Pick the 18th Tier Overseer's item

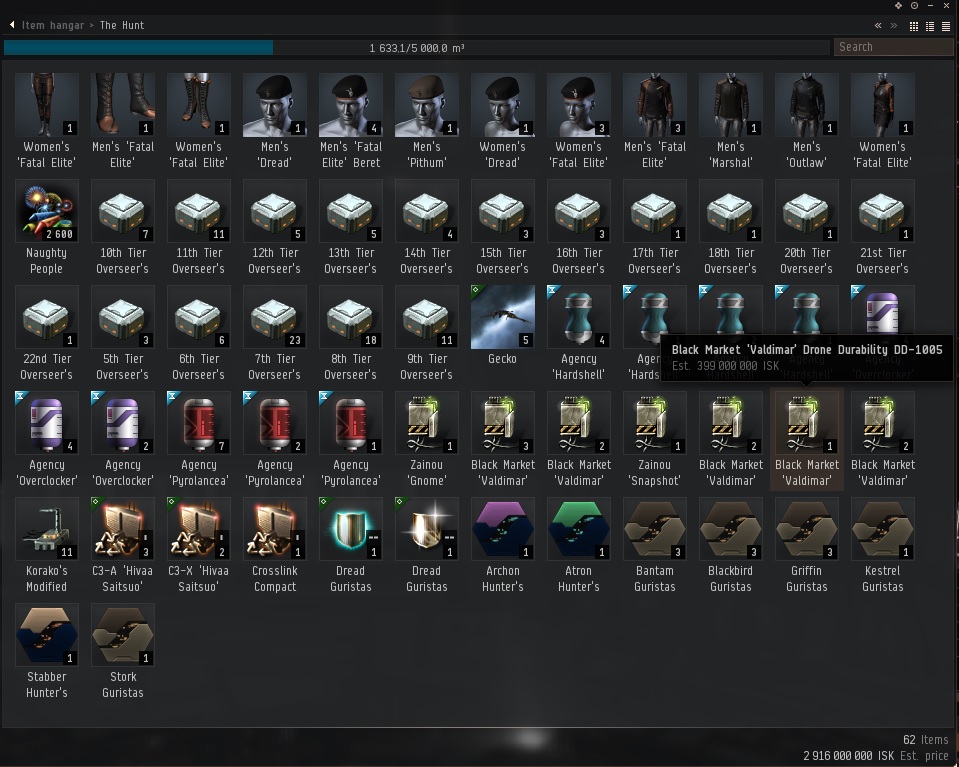[730, 228]
